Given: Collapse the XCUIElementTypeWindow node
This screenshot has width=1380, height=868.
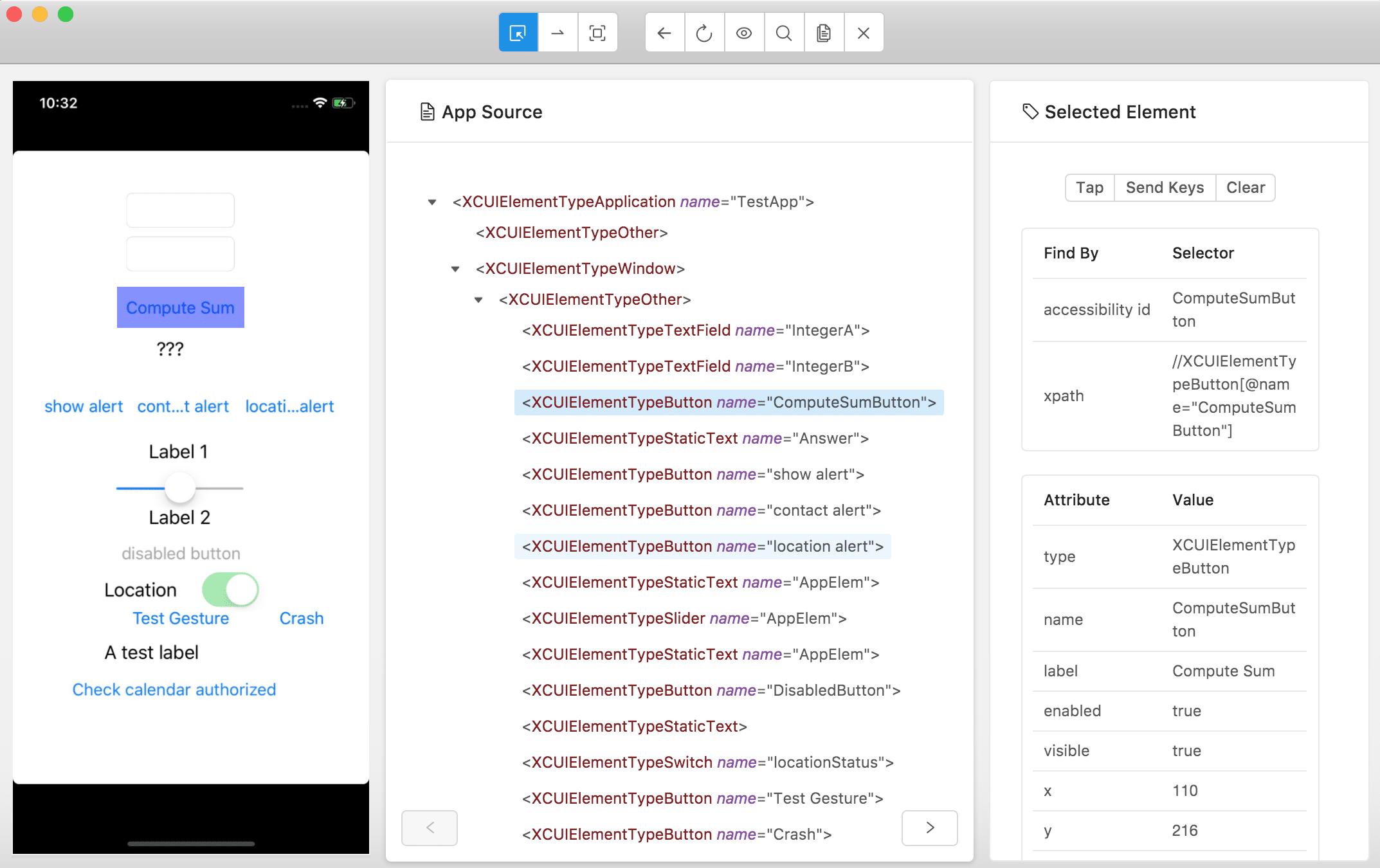Looking at the screenshot, I should pos(456,269).
